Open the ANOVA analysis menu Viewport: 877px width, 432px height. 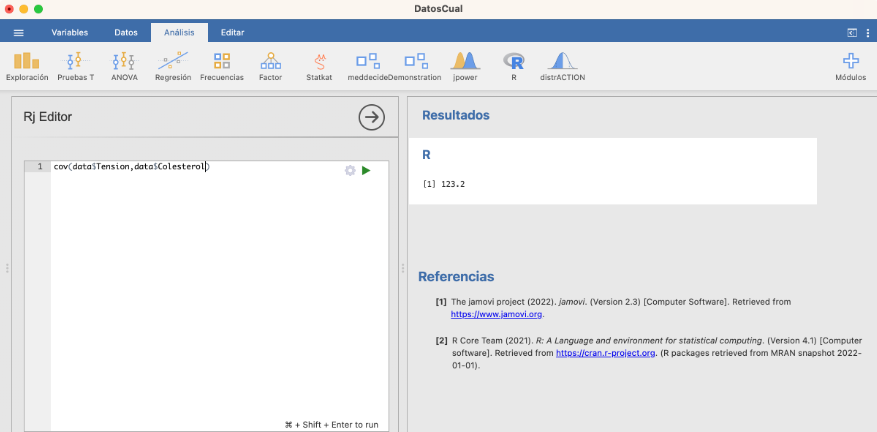pos(124,66)
